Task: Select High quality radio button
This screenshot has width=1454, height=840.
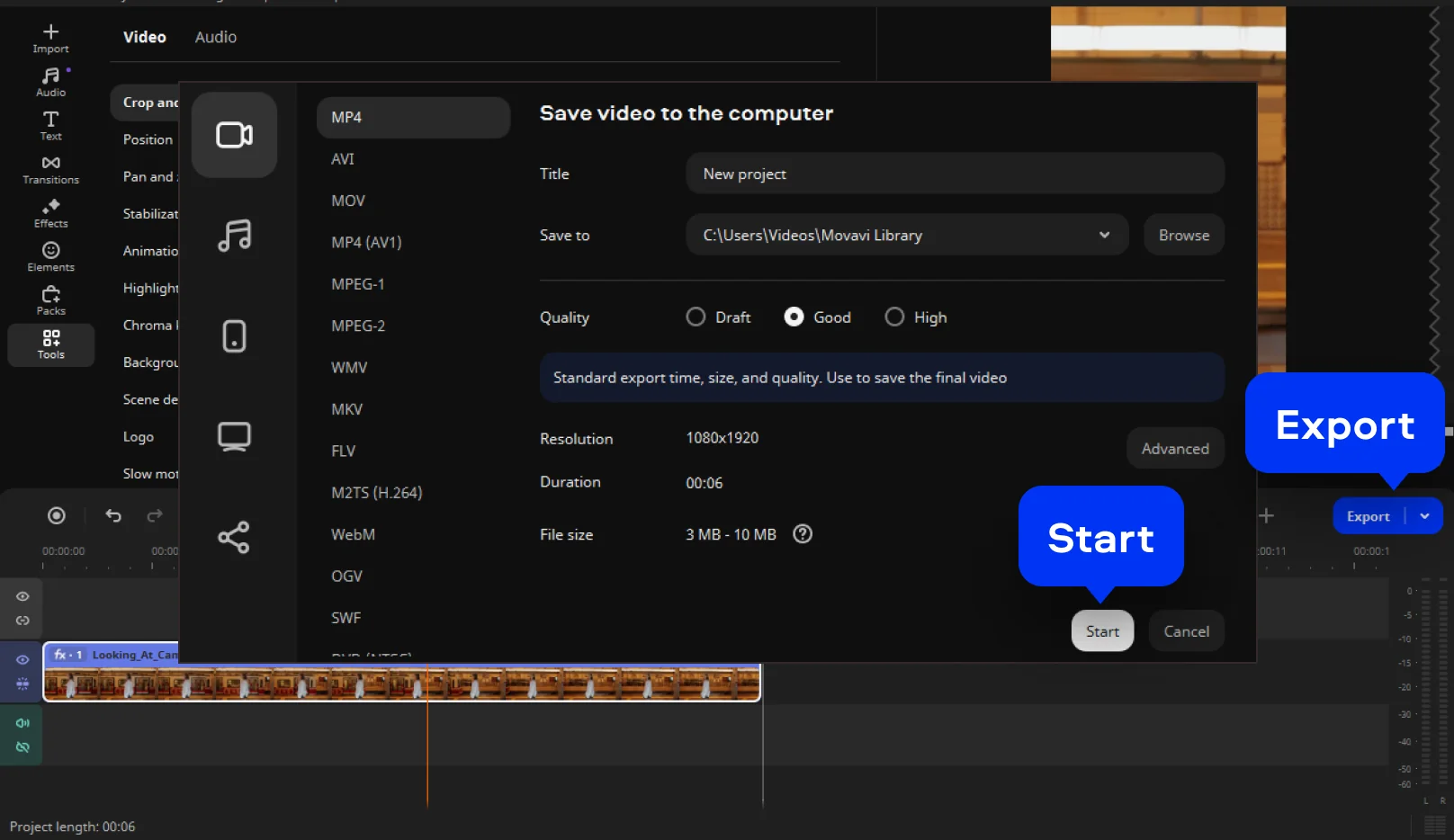Action: [x=894, y=317]
